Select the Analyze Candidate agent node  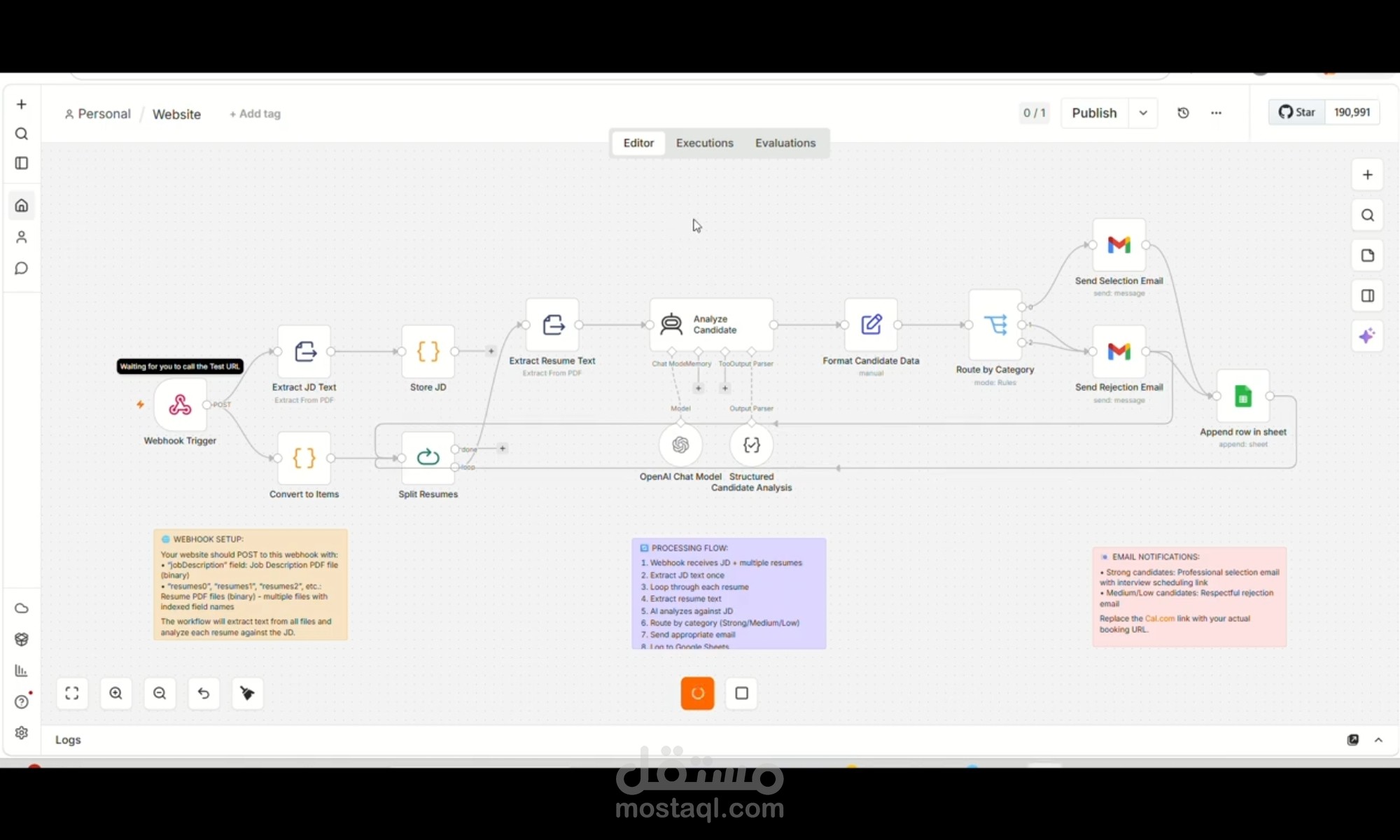(711, 325)
